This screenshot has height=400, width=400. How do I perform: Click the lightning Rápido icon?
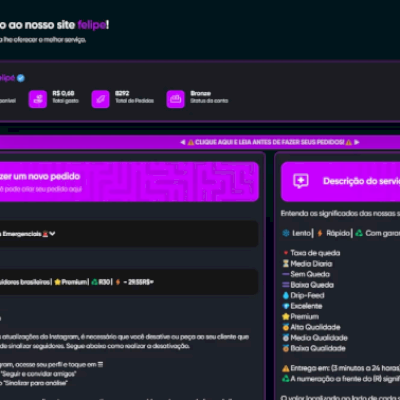coord(320,233)
